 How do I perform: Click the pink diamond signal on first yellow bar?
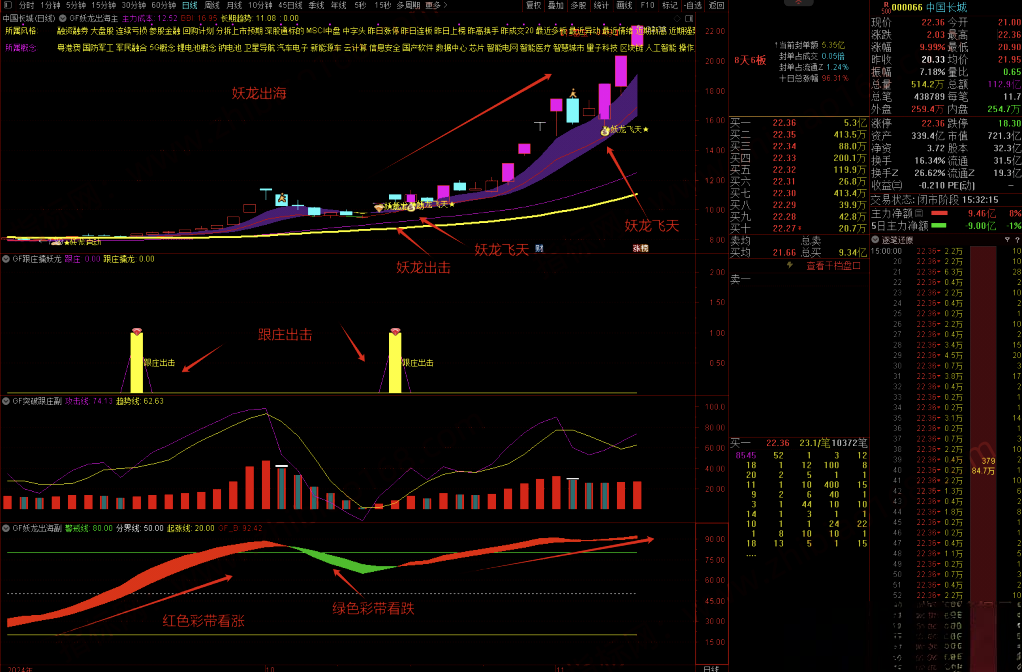tap(137, 331)
